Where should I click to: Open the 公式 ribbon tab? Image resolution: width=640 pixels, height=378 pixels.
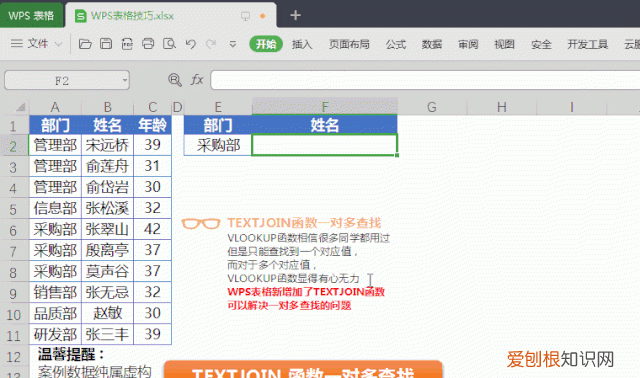click(x=396, y=44)
